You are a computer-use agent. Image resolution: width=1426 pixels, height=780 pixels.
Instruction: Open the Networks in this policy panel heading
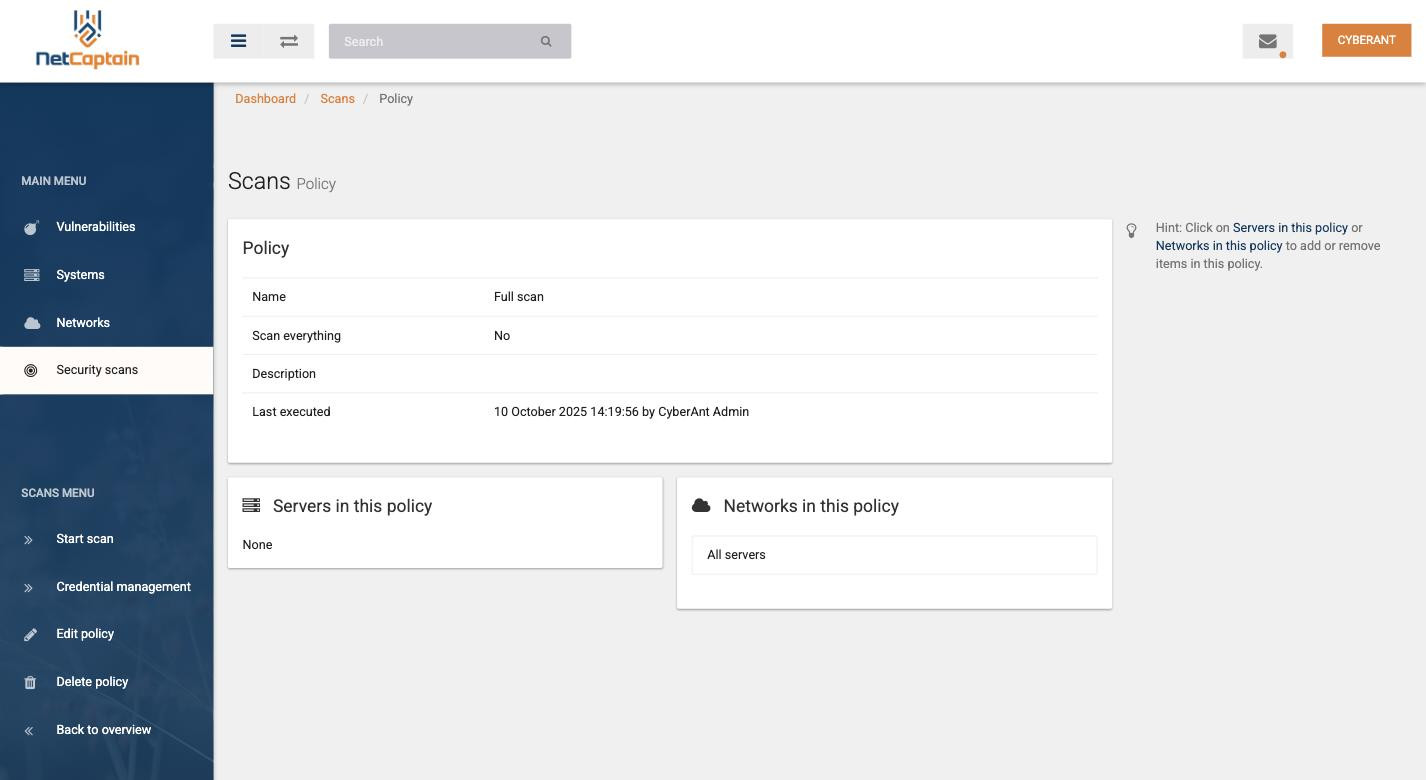pyautogui.click(x=811, y=506)
